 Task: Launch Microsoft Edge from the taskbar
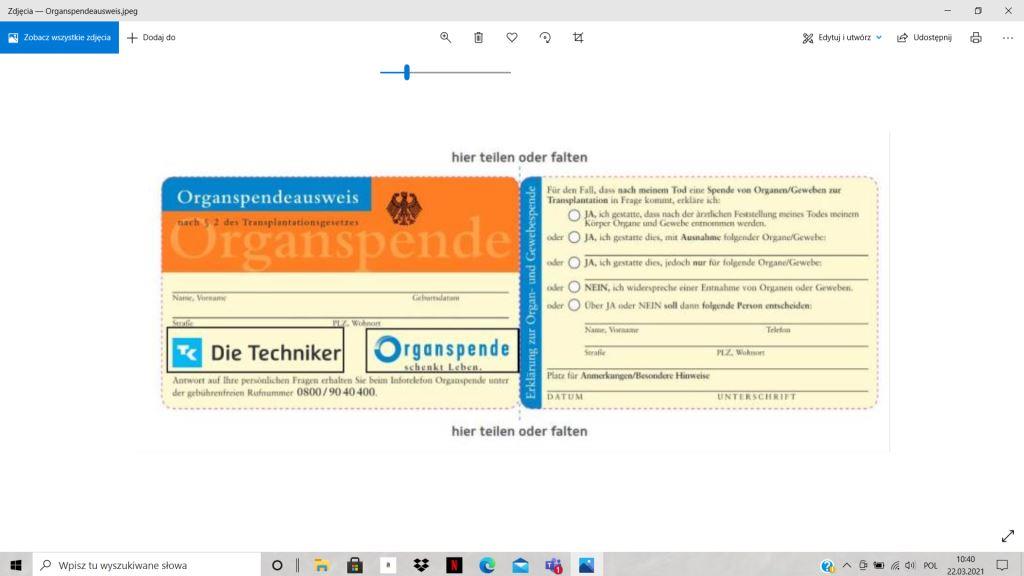point(487,565)
